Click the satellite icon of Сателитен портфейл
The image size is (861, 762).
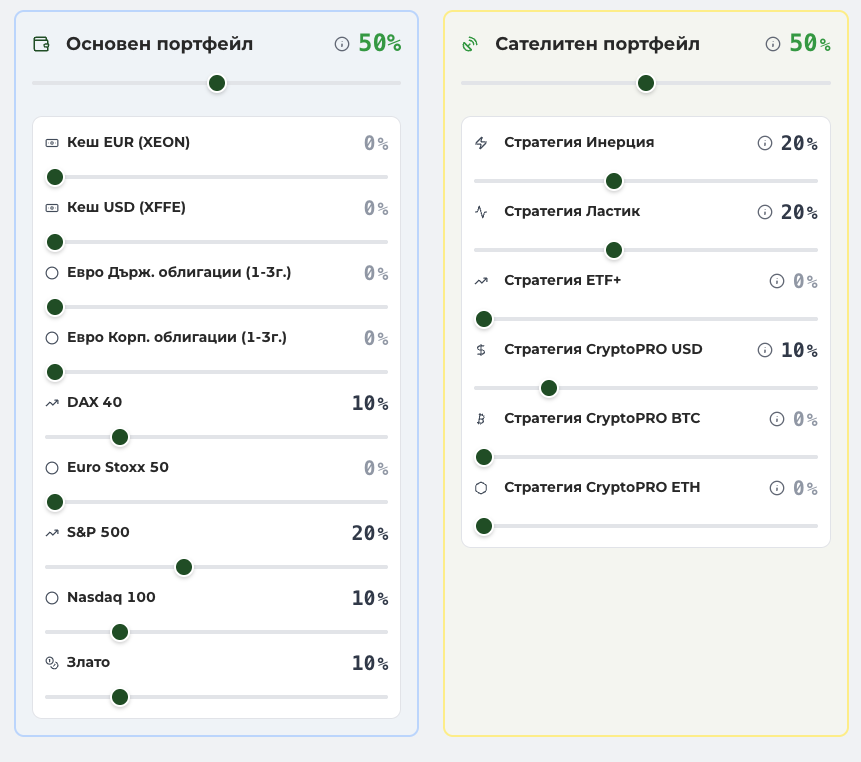tap(470, 44)
